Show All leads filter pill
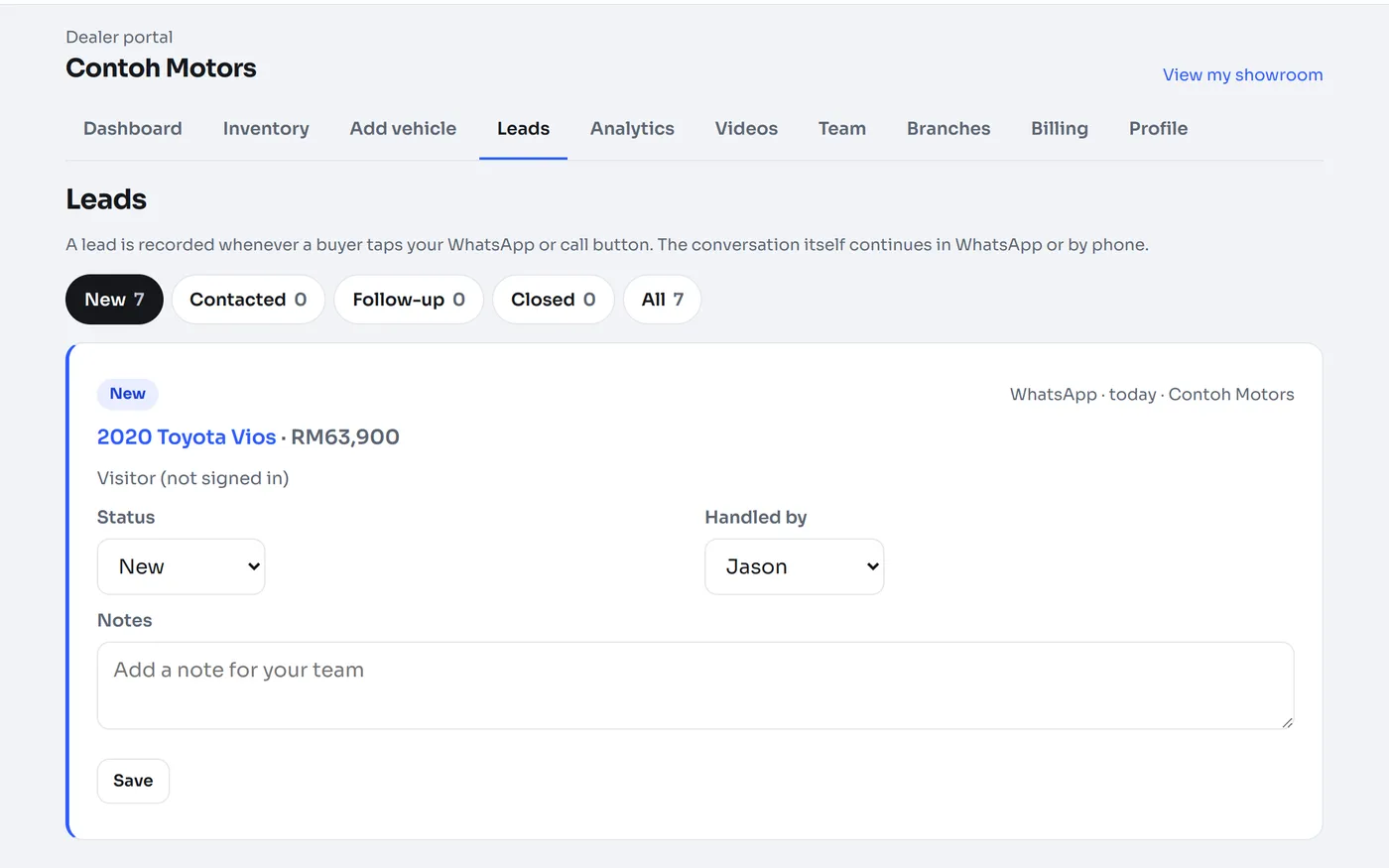1389x868 pixels. [663, 300]
